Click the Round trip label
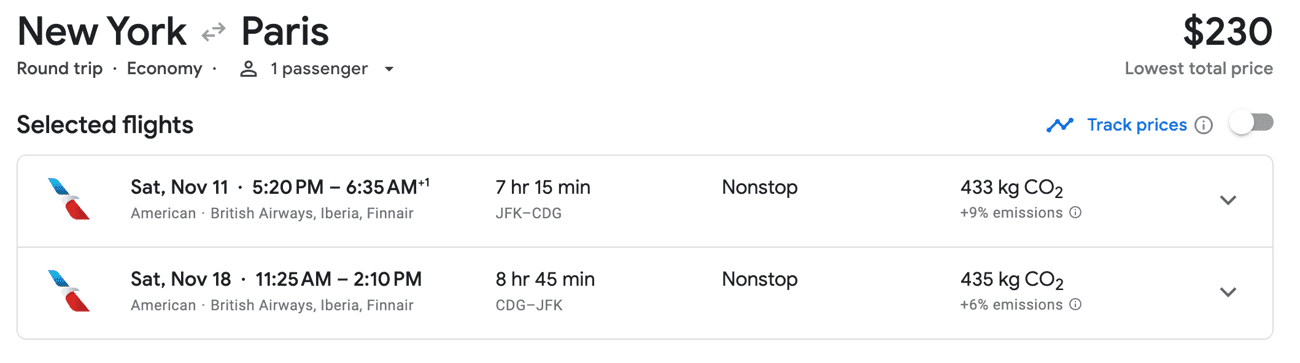 point(60,69)
